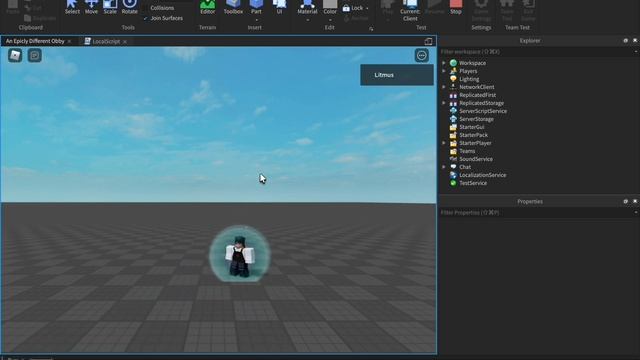The height and width of the screenshot is (360, 640).
Task: Click the Litmus player entry
Action: pos(397,75)
